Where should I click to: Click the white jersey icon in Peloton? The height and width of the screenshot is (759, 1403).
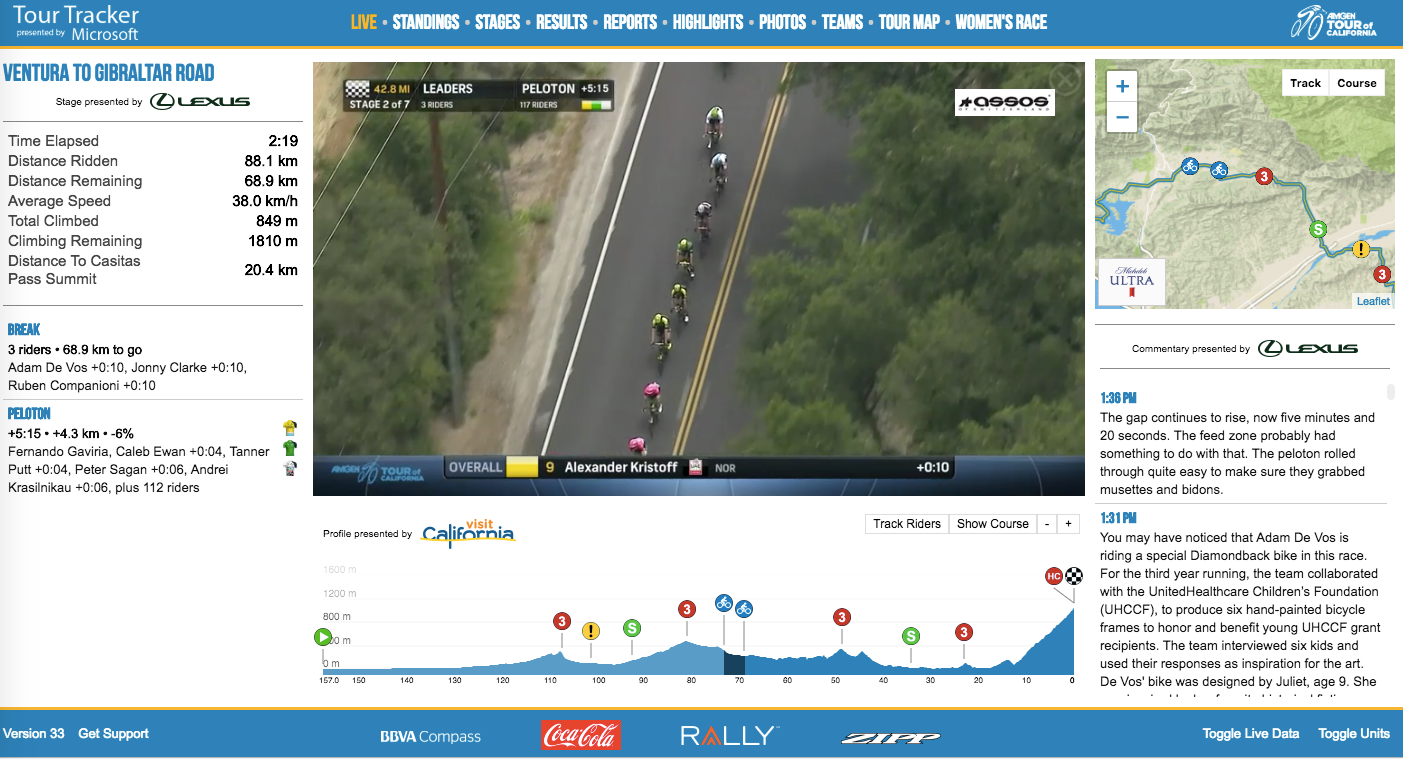[290, 467]
